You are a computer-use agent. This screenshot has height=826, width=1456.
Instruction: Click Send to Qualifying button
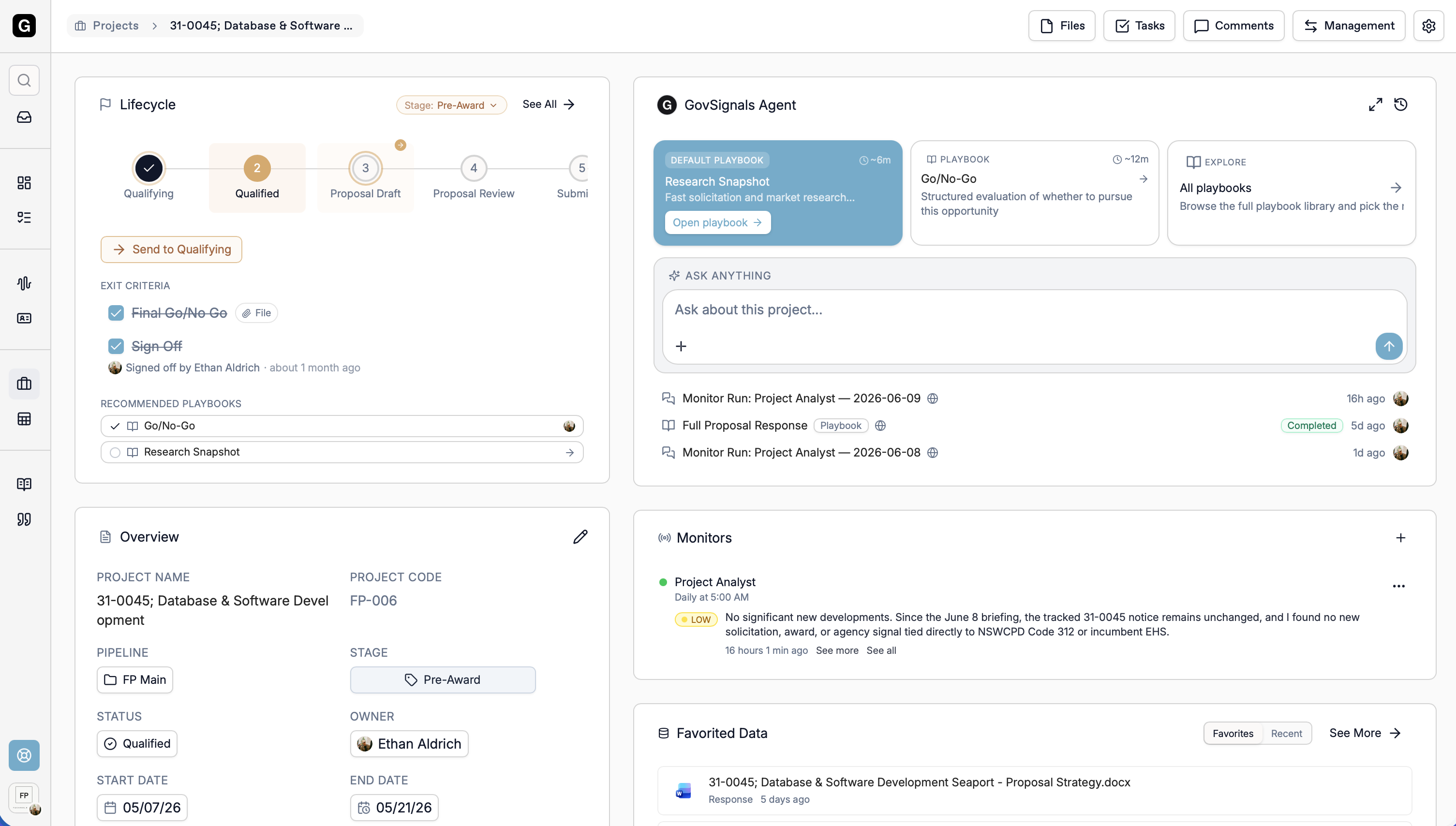pyautogui.click(x=171, y=250)
